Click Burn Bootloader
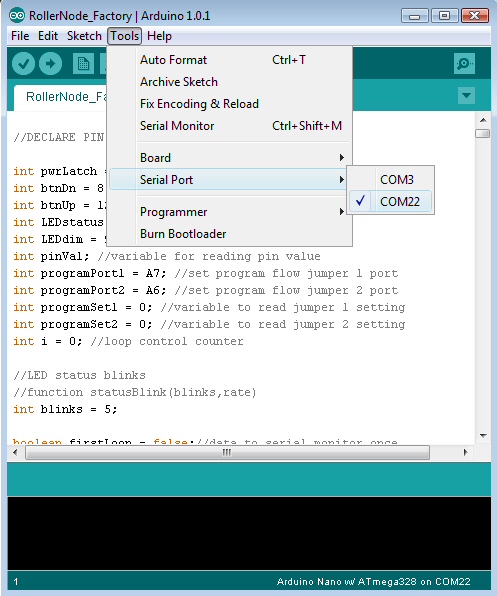 pyautogui.click(x=230, y=234)
